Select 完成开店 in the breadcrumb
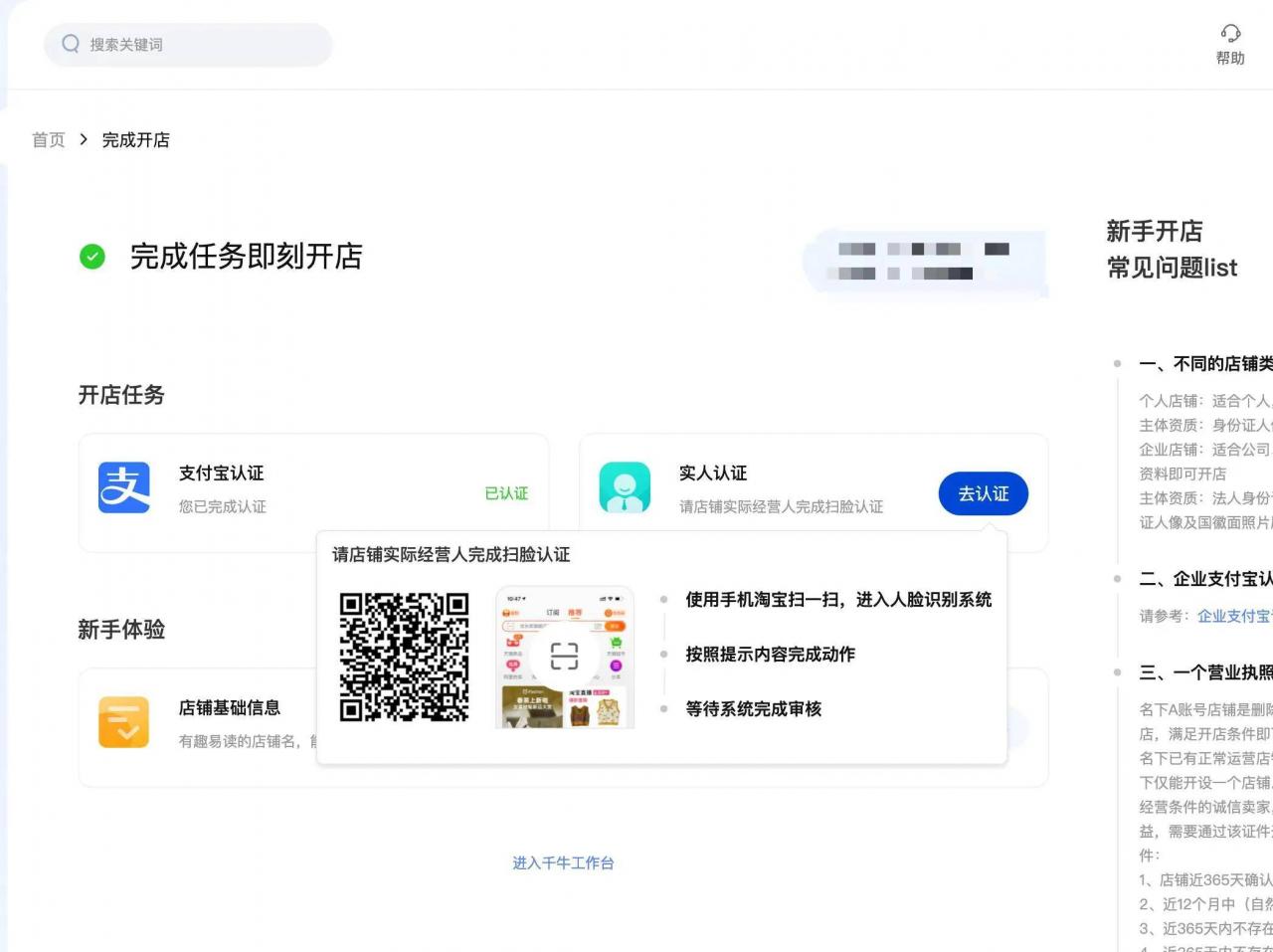 136,140
